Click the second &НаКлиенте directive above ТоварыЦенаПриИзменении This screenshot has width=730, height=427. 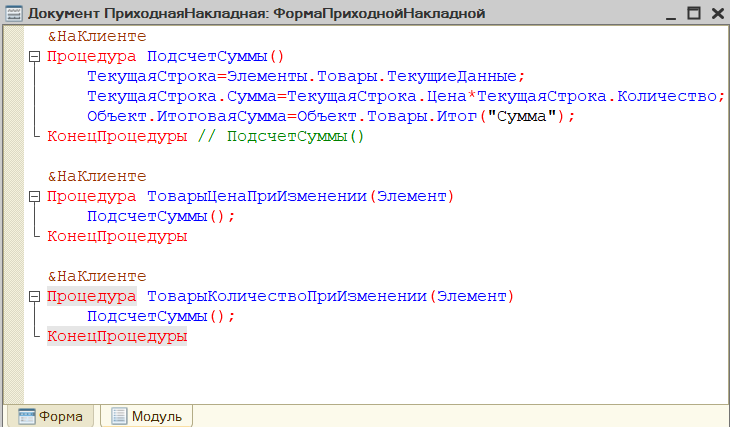tap(97, 176)
